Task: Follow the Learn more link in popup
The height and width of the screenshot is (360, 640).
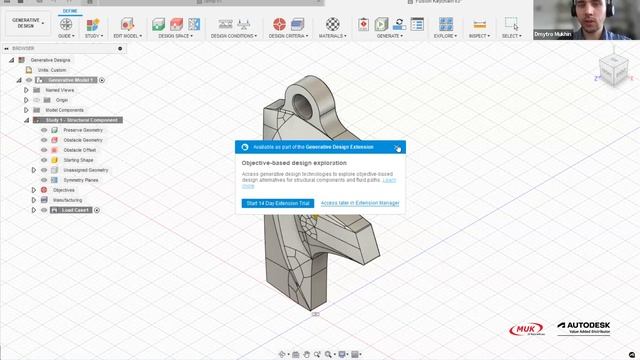Action: (x=389, y=180)
